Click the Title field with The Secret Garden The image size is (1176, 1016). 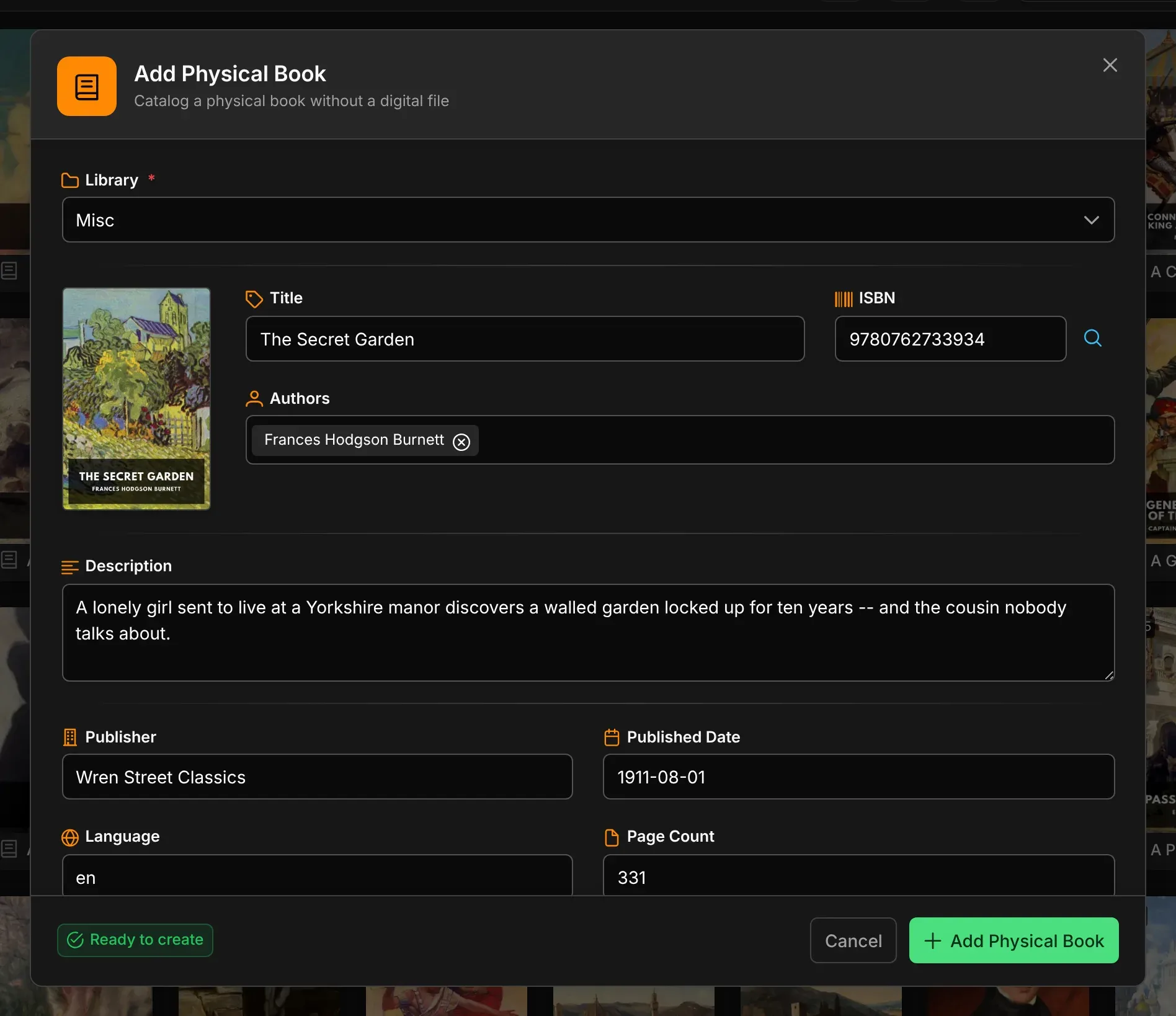point(525,339)
